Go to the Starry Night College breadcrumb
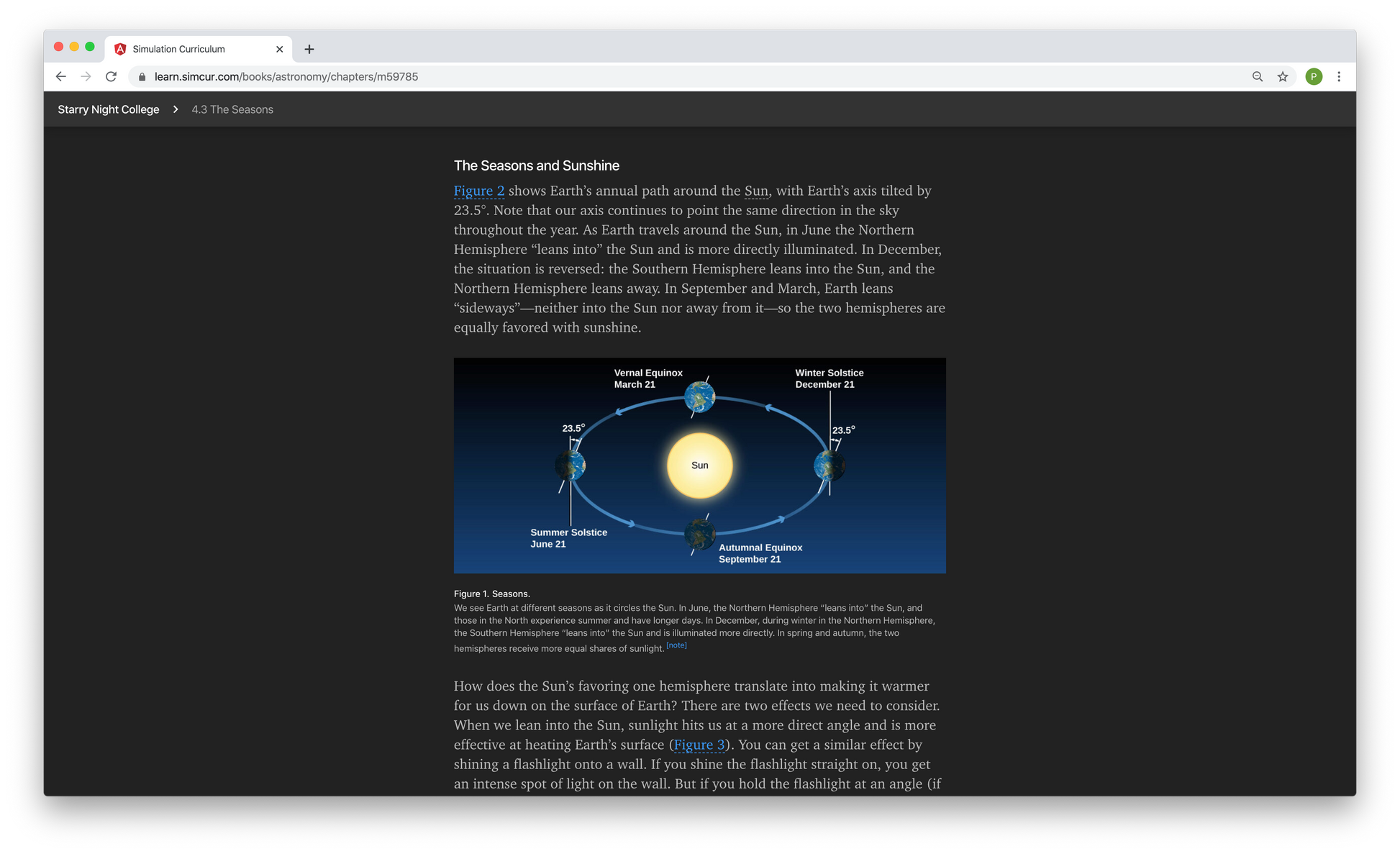Viewport: 1400px width, 854px height. 109,109
